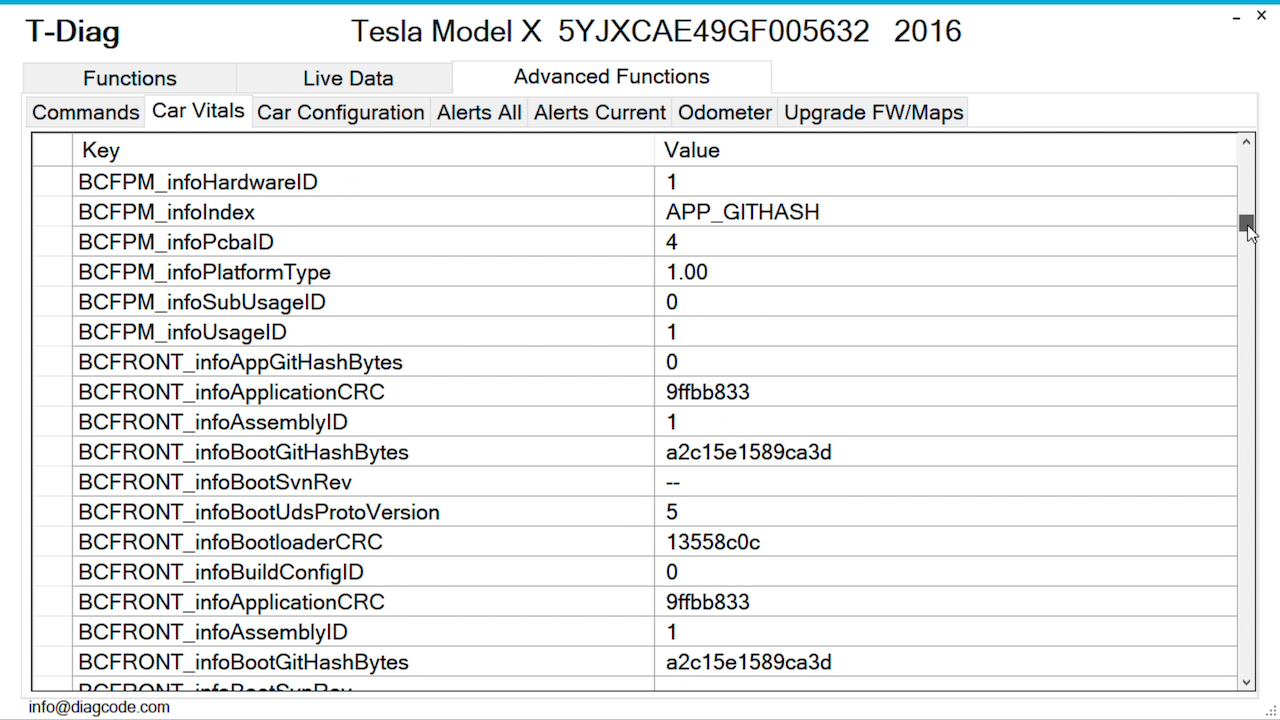Open the Live Data tab
The height and width of the screenshot is (720, 1280).
click(x=348, y=78)
